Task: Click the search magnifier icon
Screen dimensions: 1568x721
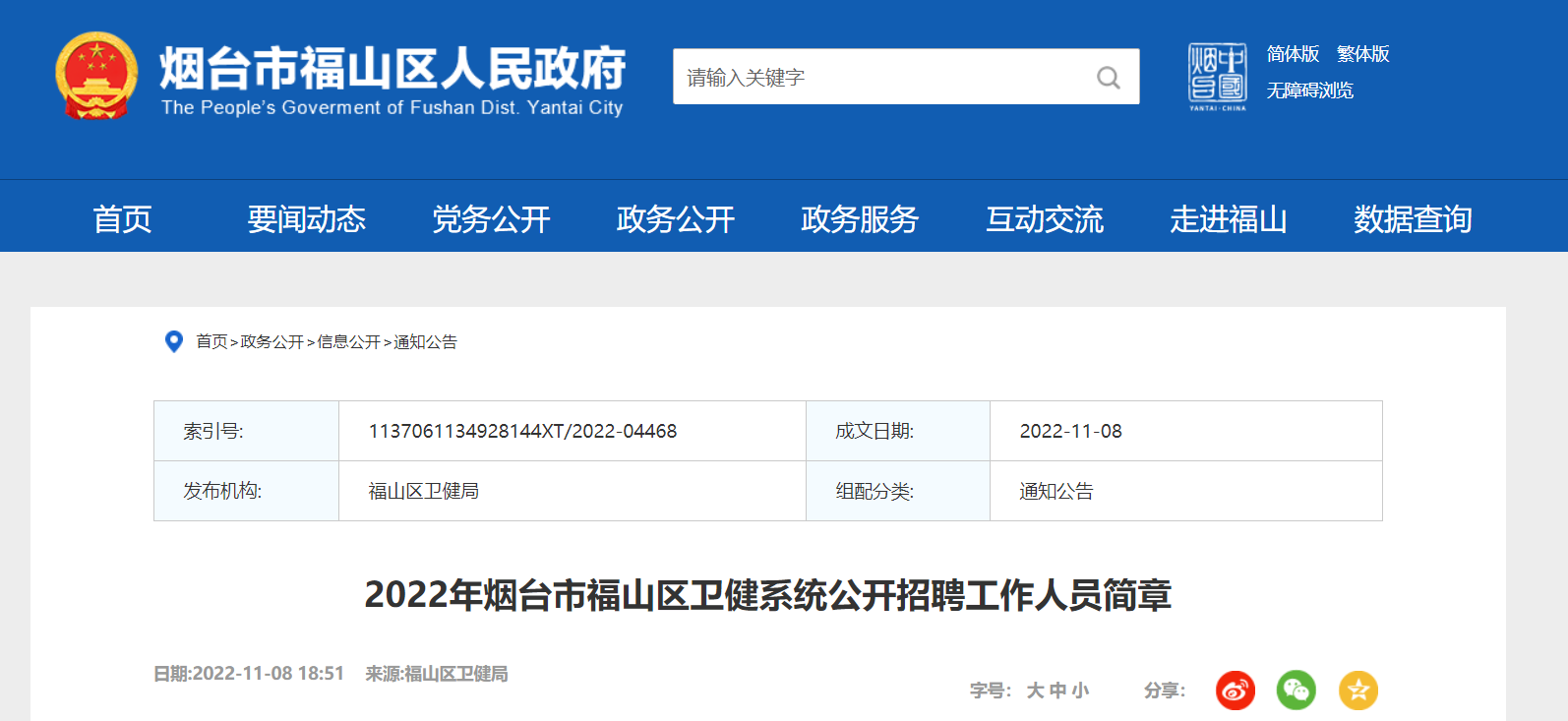Action: [x=1109, y=77]
